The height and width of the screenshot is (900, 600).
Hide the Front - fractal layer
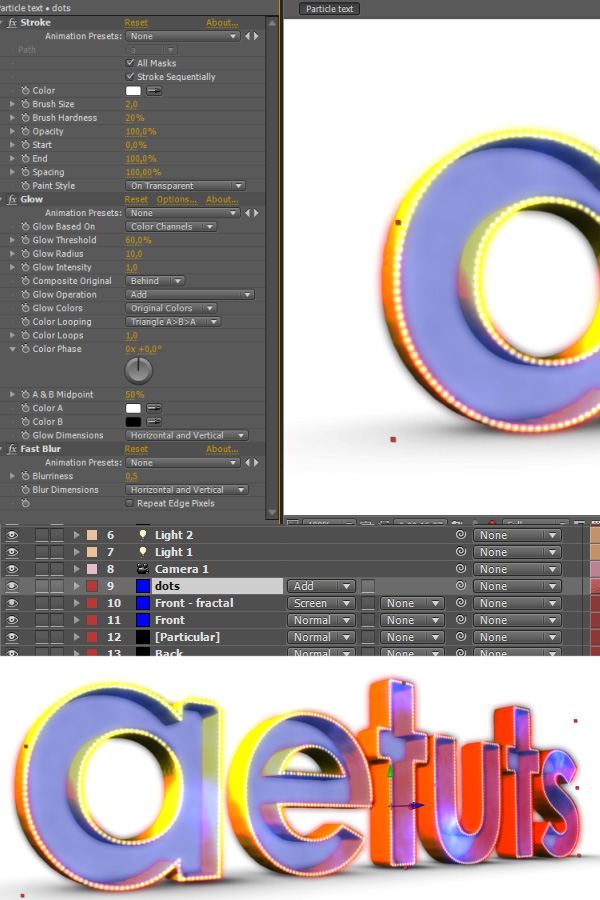point(11,603)
